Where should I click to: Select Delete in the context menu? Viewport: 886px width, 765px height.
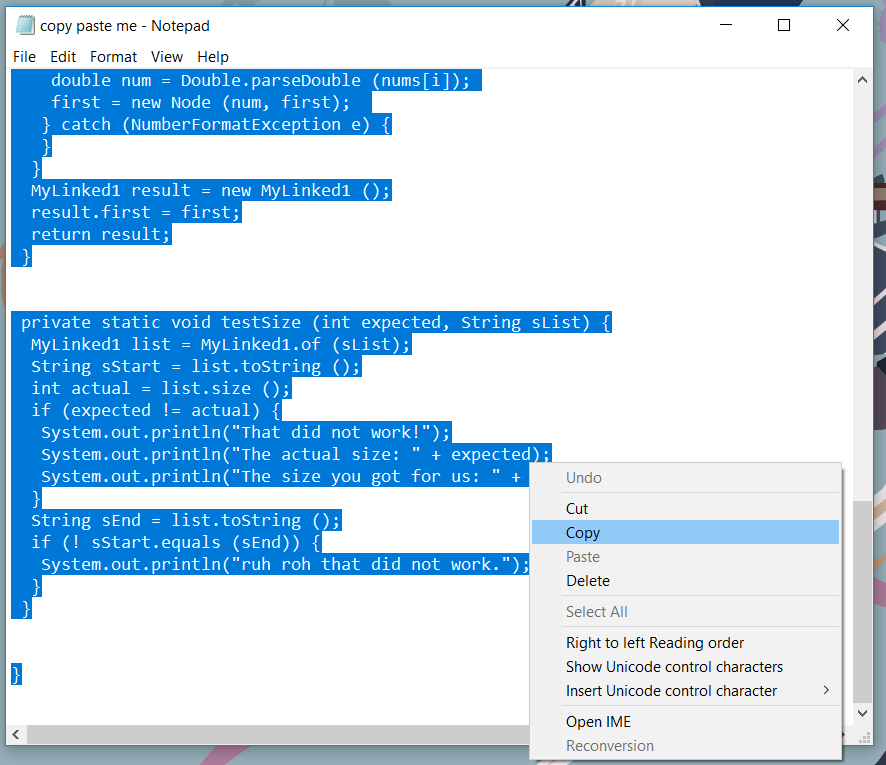point(685,580)
